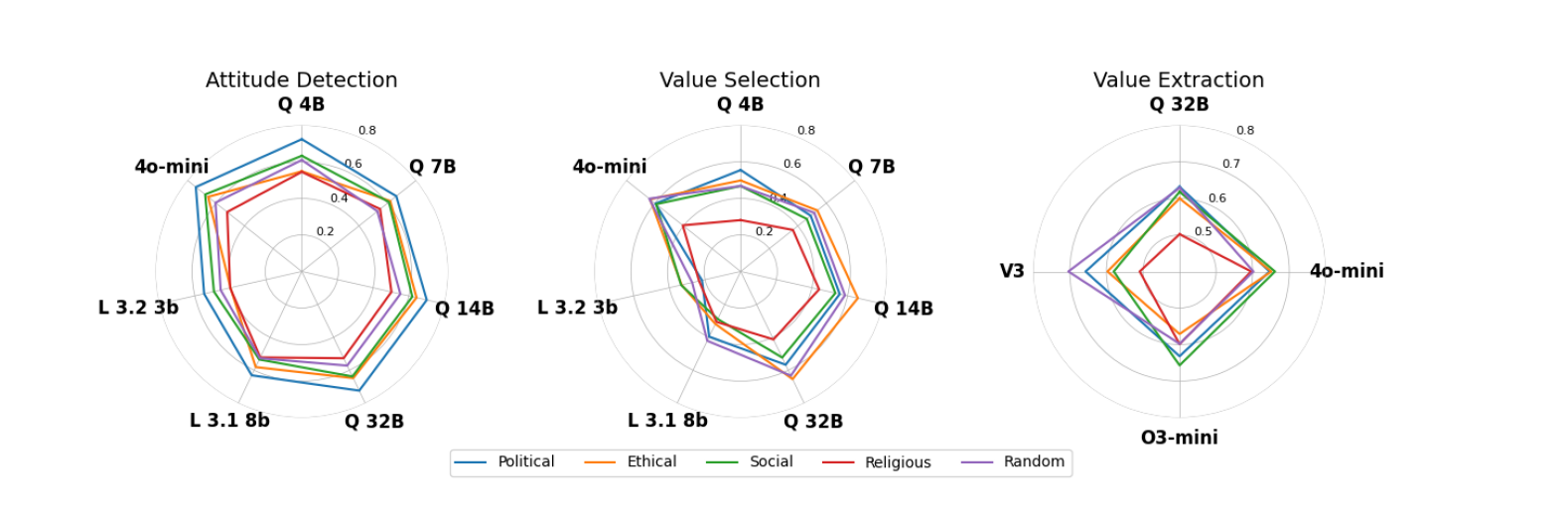Click the O3-mini axis label
Image resolution: width=1568 pixels, height=515 pixels.
click(1179, 438)
